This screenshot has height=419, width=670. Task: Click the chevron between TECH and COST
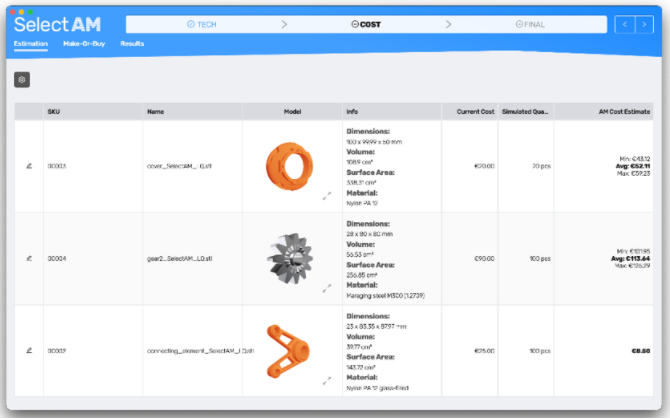coord(284,24)
